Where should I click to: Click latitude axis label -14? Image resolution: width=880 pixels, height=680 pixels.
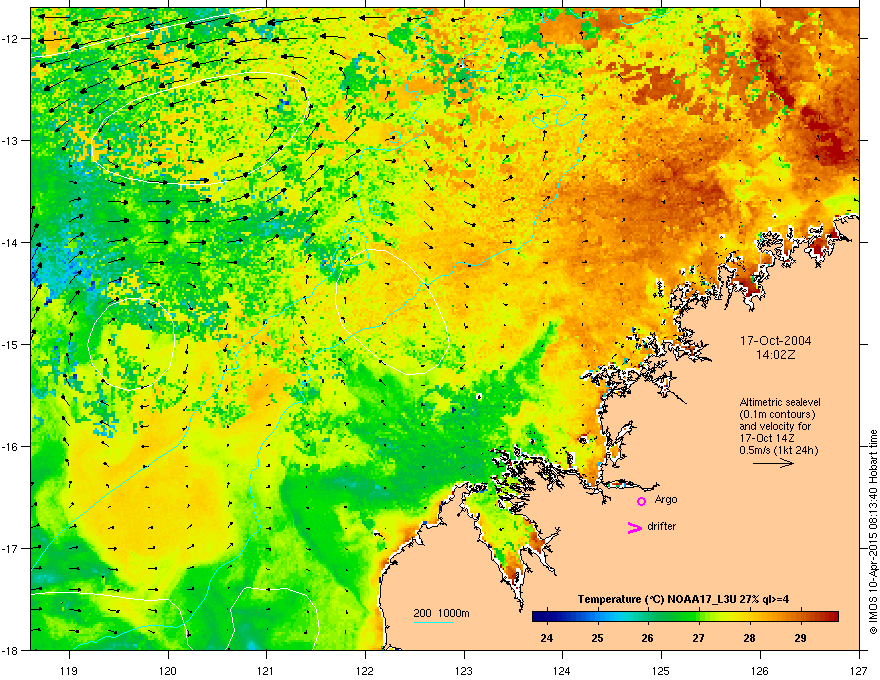coord(11,242)
